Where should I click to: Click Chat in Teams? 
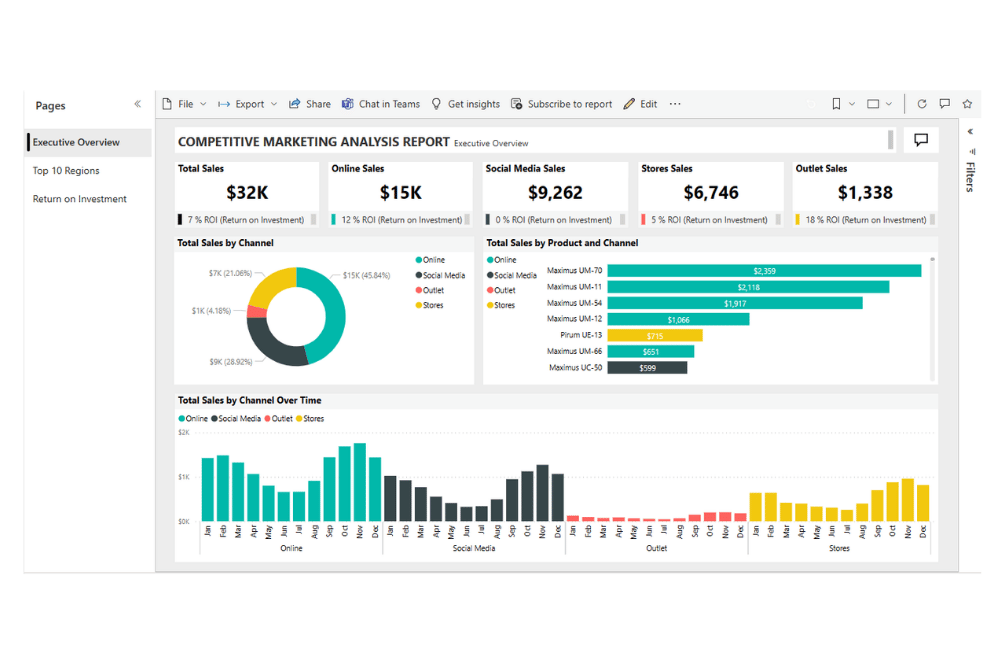pyautogui.click(x=381, y=104)
